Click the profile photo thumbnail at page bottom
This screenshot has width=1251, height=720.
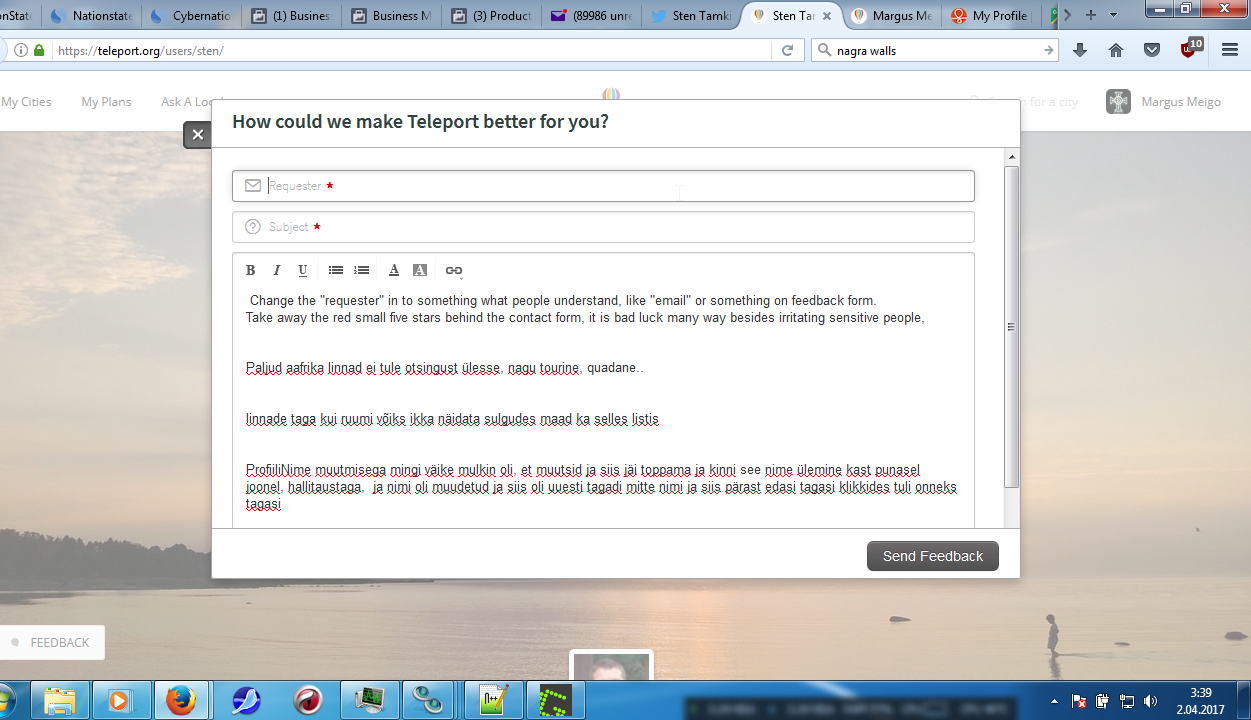[x=611, y=667]
